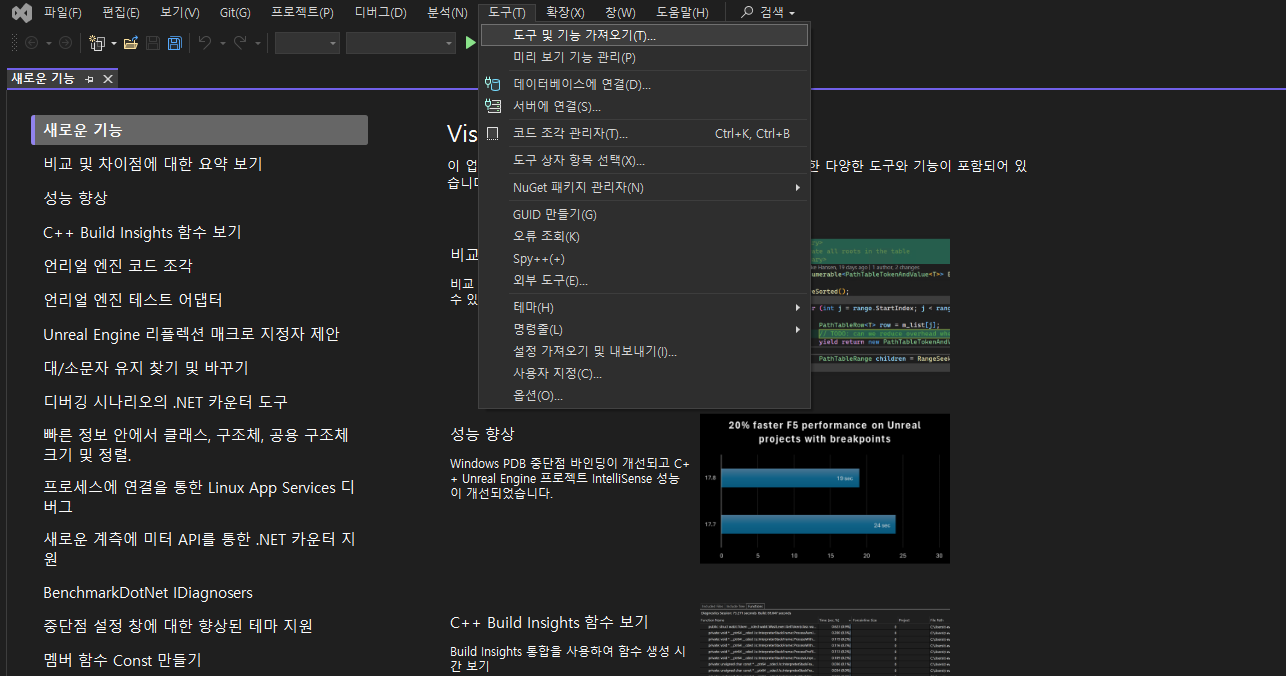Click the green Start debugging play icon

pyautogui.click(x=471, y=43)
